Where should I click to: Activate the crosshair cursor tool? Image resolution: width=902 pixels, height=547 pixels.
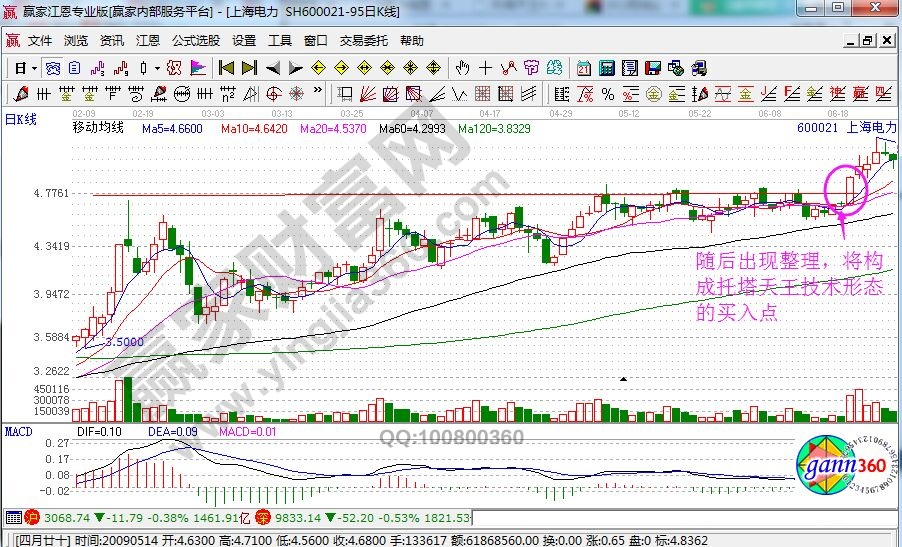coord(486,68)
